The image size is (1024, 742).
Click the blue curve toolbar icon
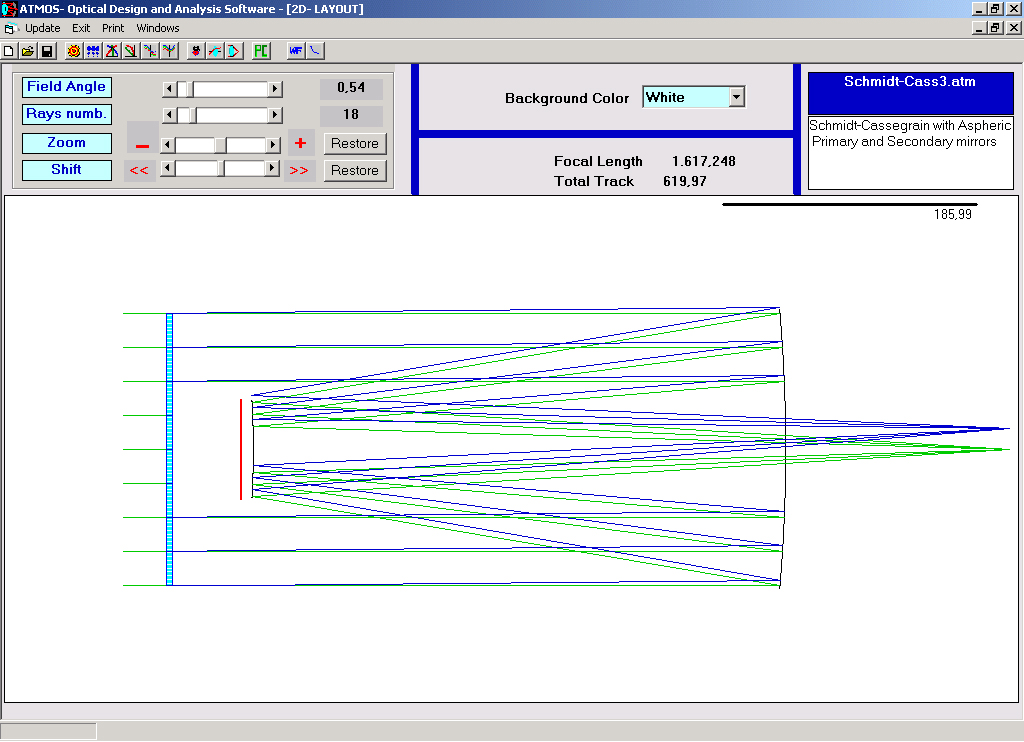click(315, 51)
